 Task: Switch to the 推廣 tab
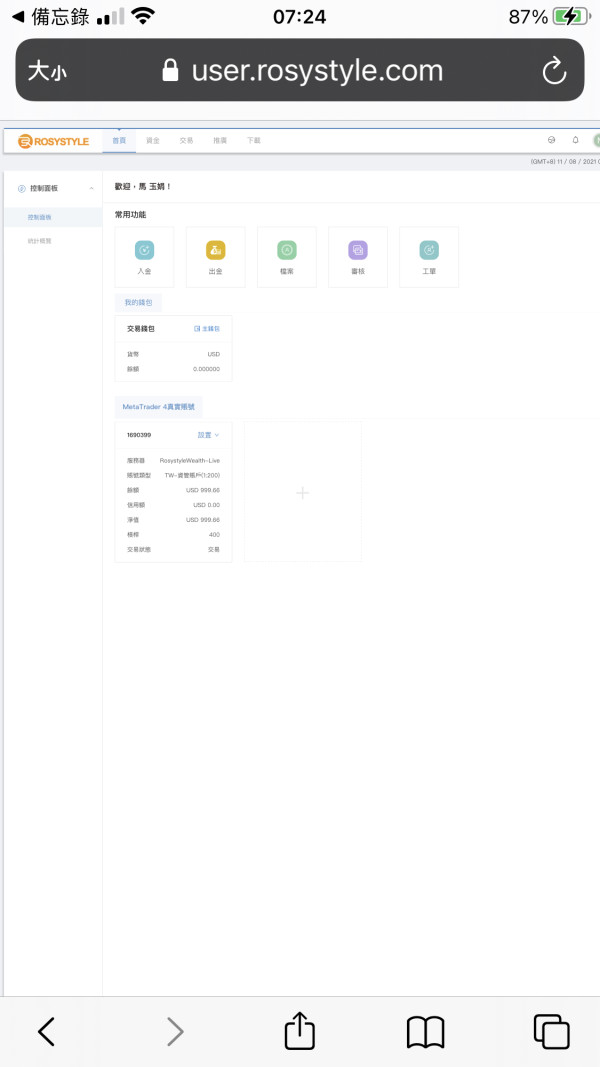pos(220,141)
